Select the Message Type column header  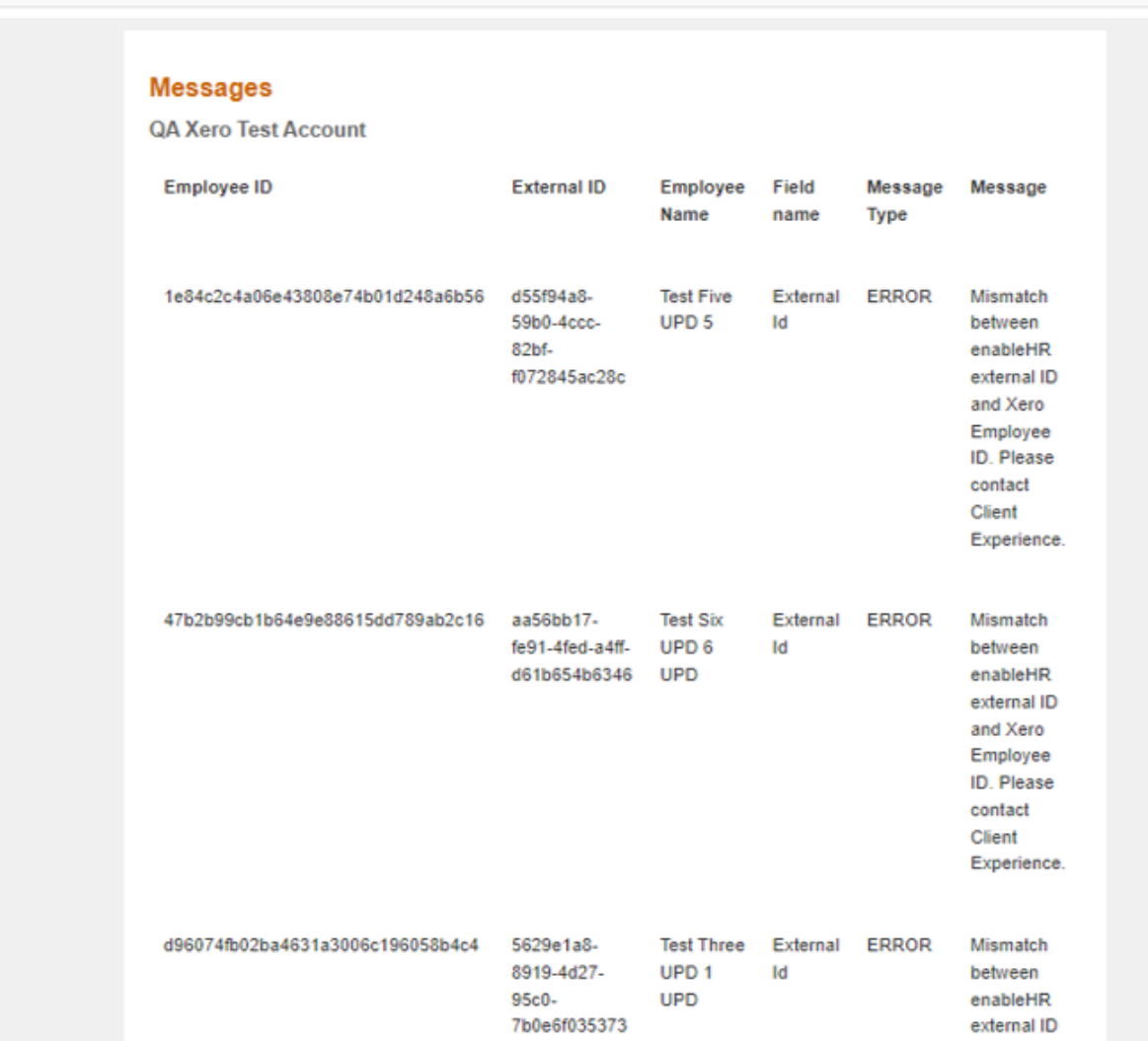905,200
